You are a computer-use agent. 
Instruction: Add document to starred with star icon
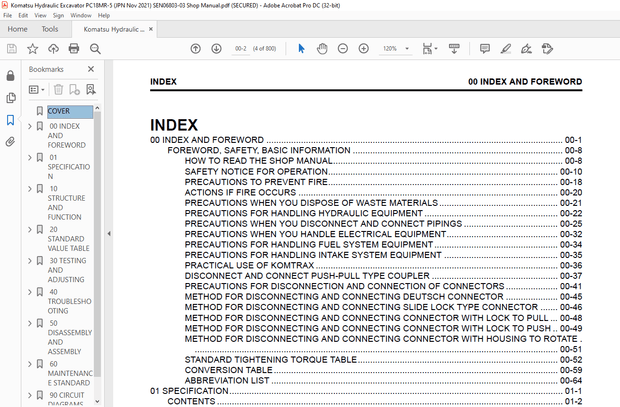[x=32, y=49]
